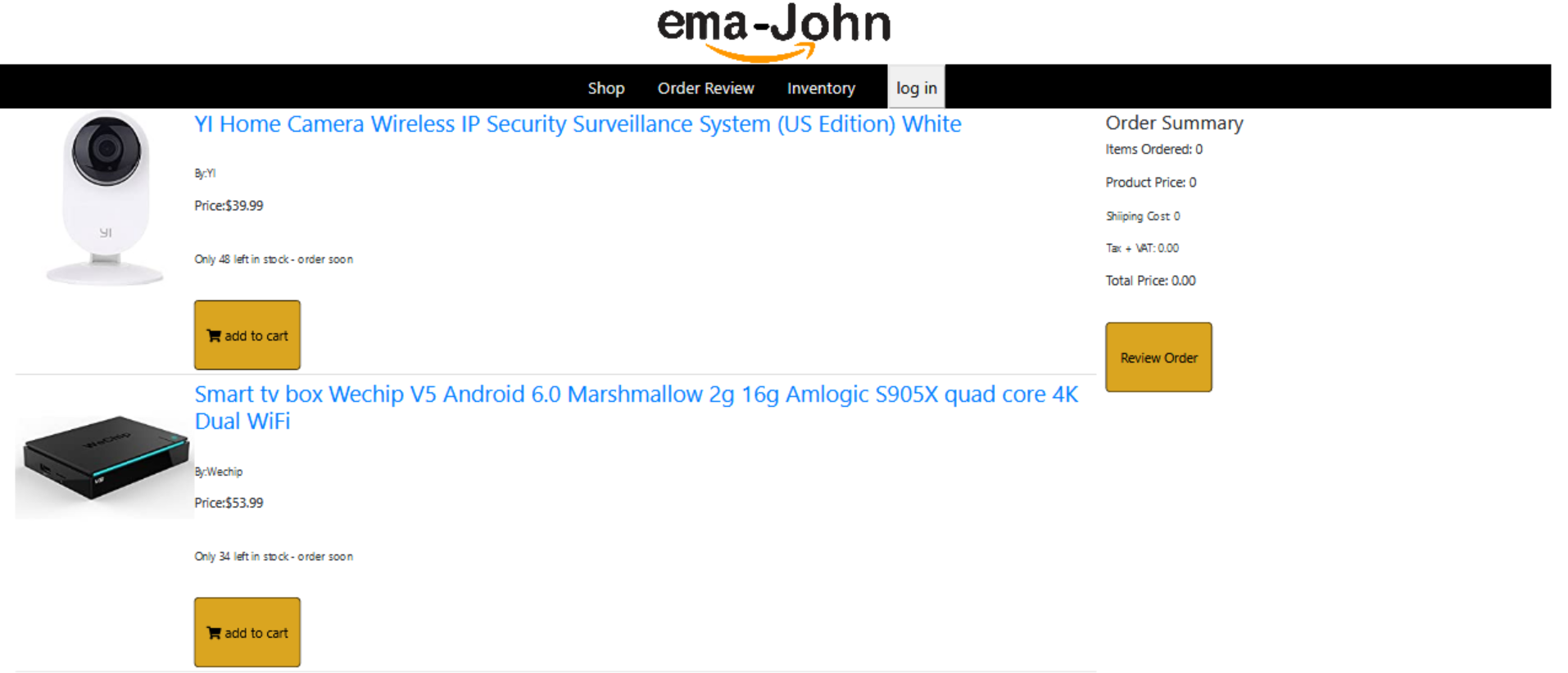The image size is (1568, 673).
Task: Click the camera's low stock warning text
Action: coord(274,259)
